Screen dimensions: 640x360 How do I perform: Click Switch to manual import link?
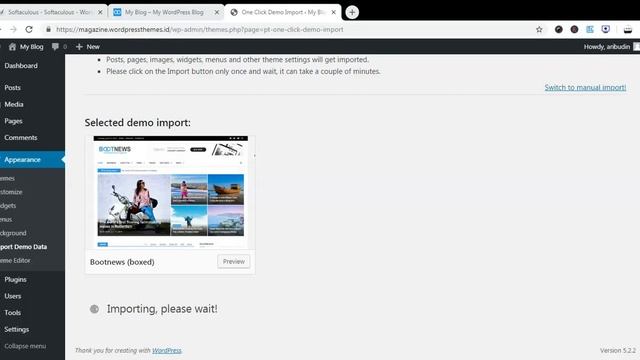(585, 87)
